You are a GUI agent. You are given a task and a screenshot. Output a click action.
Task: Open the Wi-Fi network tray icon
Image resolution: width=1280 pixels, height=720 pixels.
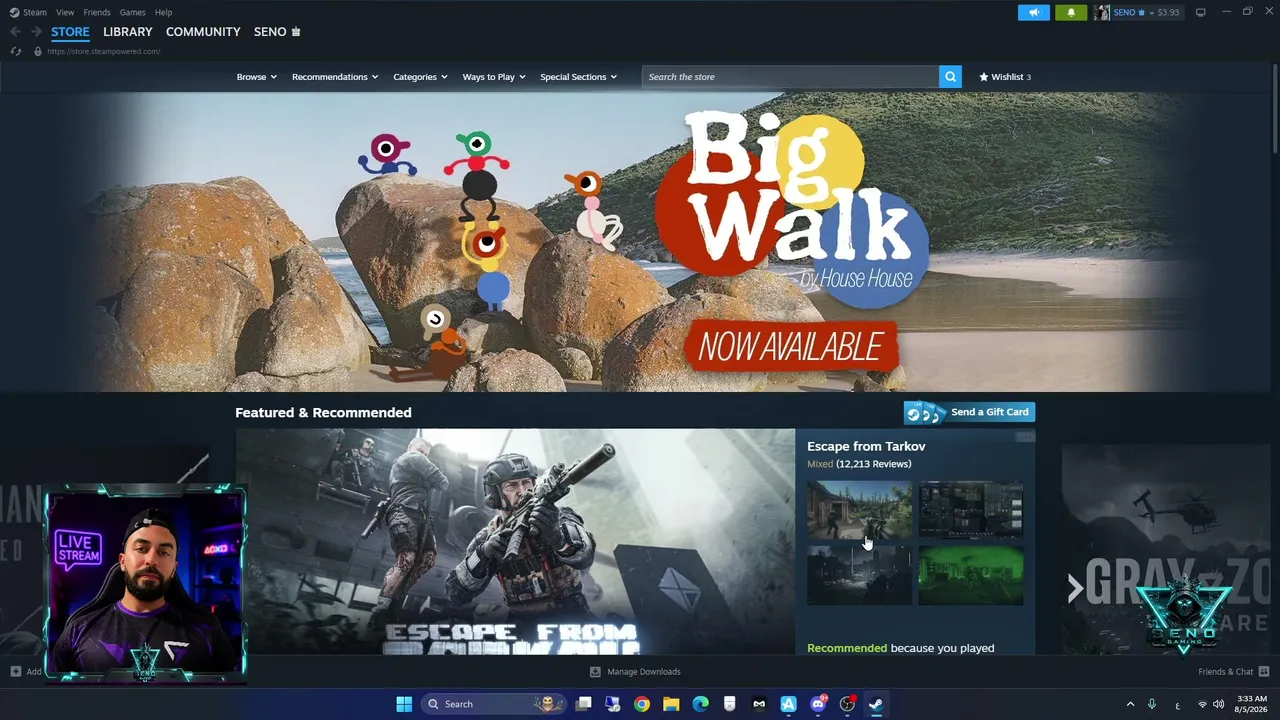click(1202, 704)
